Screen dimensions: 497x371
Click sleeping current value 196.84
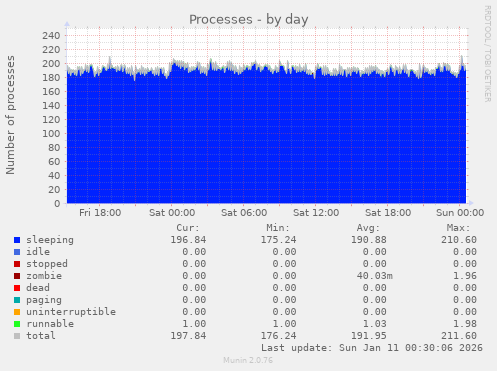pyautogui.click(x=188, y=240)
